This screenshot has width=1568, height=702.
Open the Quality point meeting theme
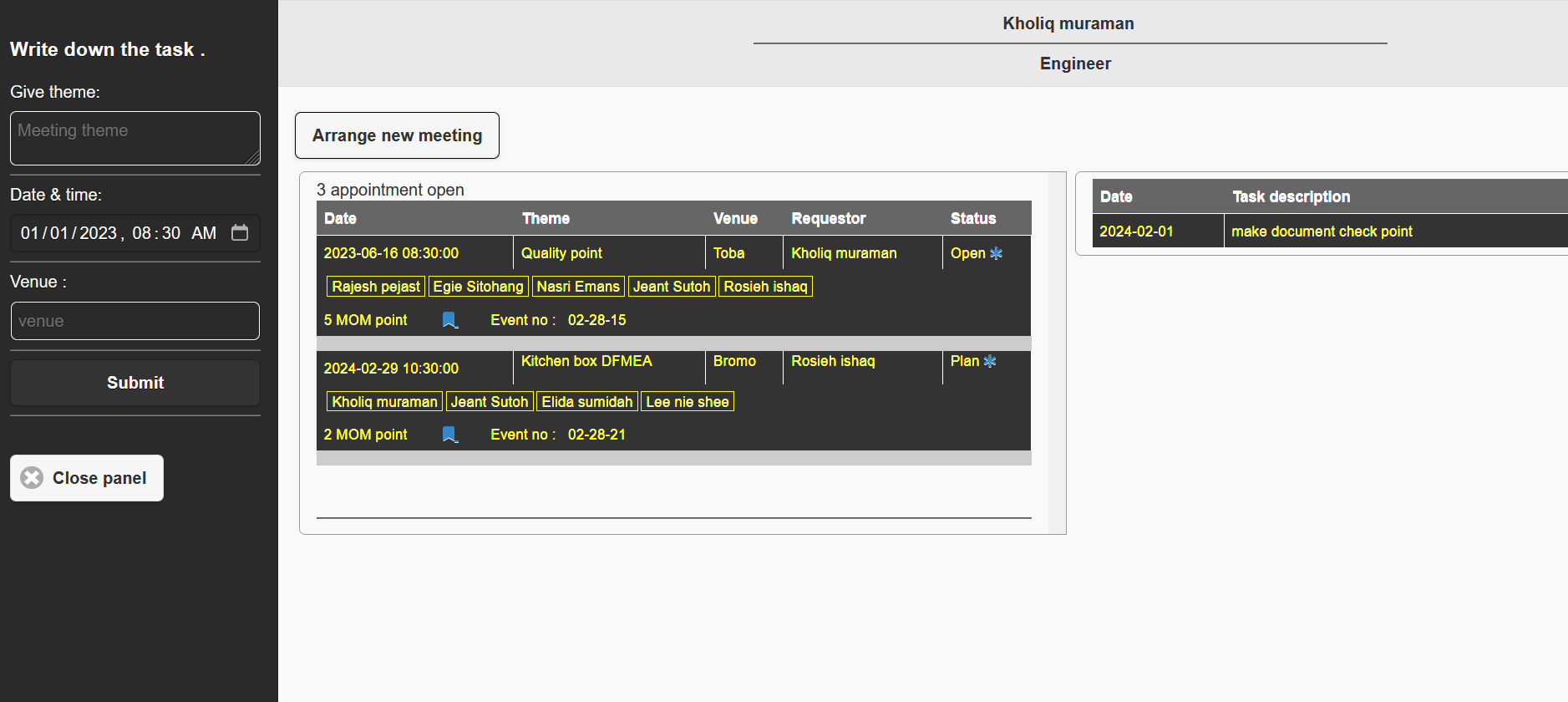click(561, 253)
